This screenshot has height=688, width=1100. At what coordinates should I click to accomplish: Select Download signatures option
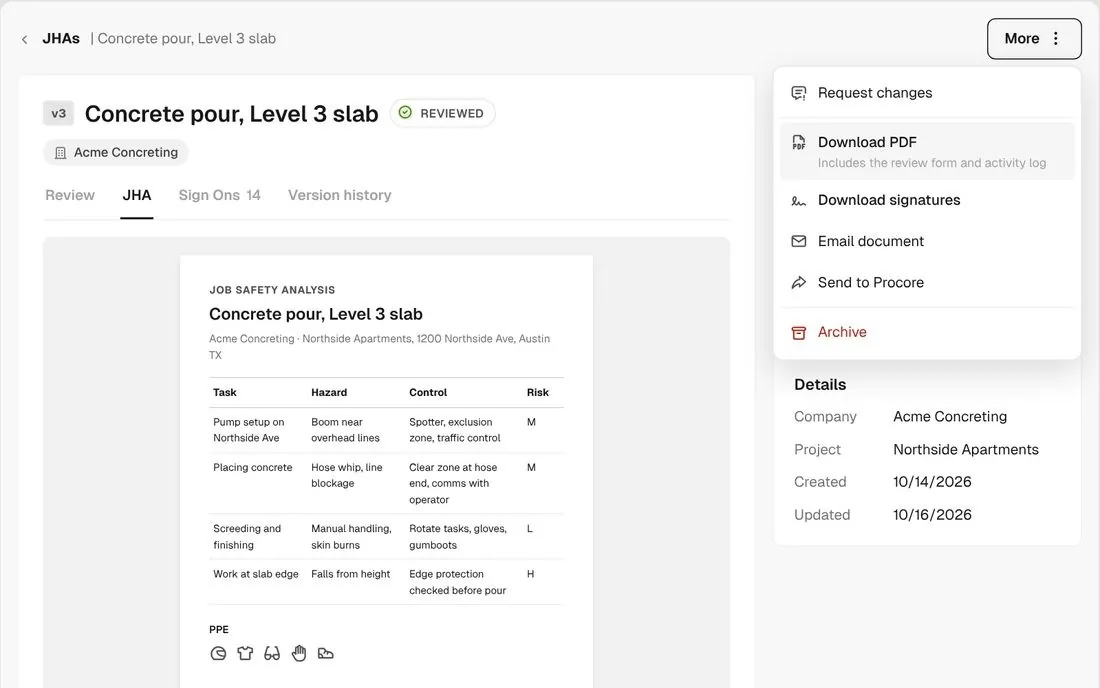pyautogui.click(x=927, y=200)
